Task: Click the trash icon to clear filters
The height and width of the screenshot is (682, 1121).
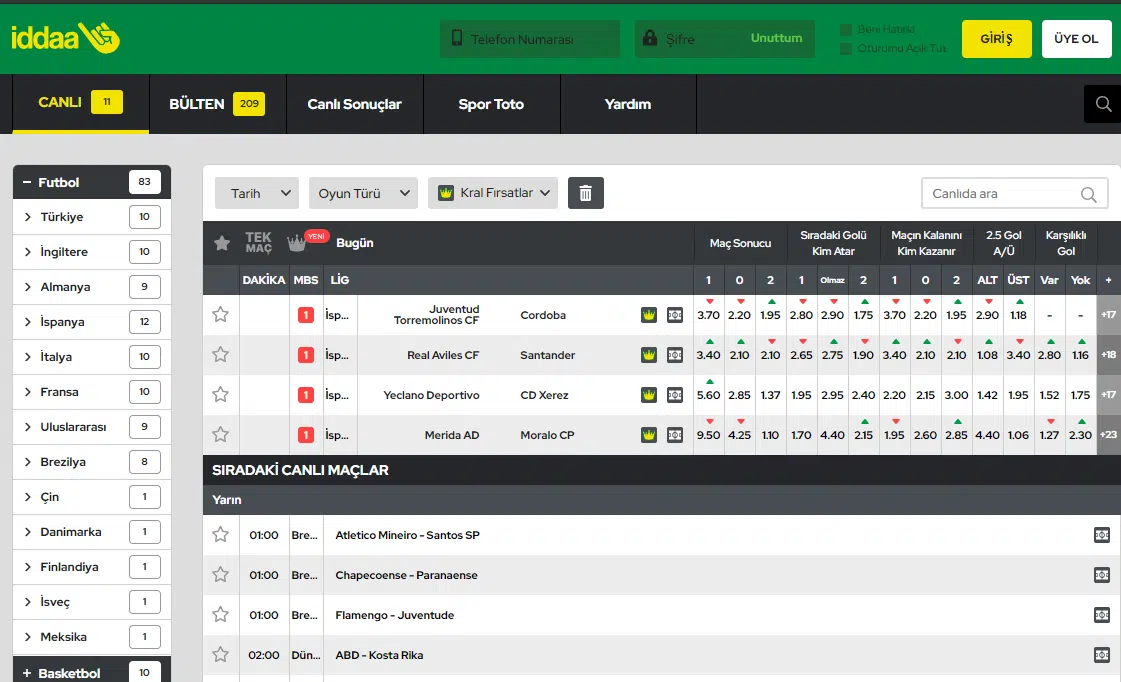Action: coord(586,193)
